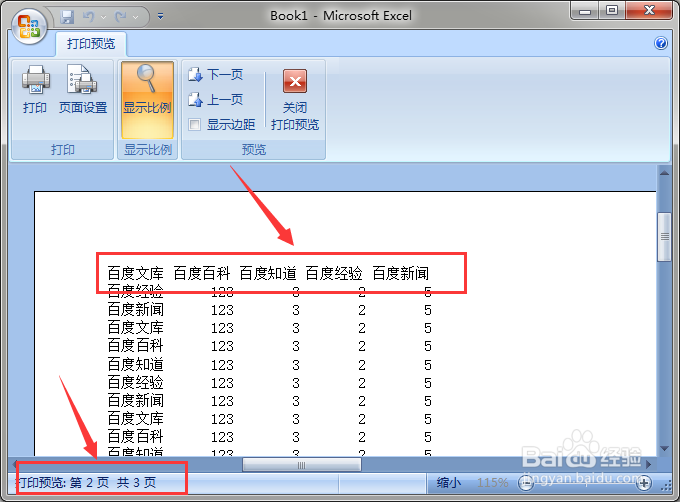Click header cell 百度经验 in preview

[x=334, y=274]
